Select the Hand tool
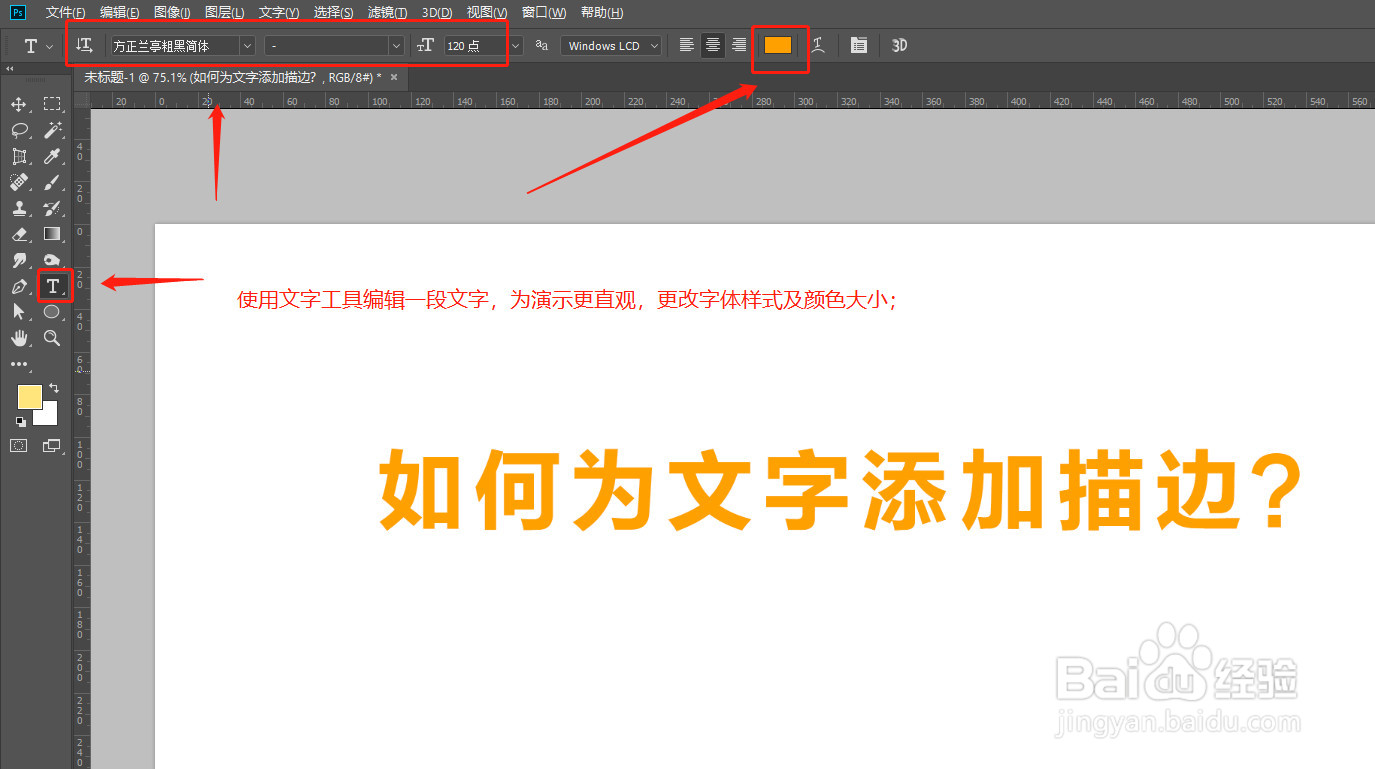The height and width of the screenshot is (769, 1375). pyautogui.click(x=20, y=338)
